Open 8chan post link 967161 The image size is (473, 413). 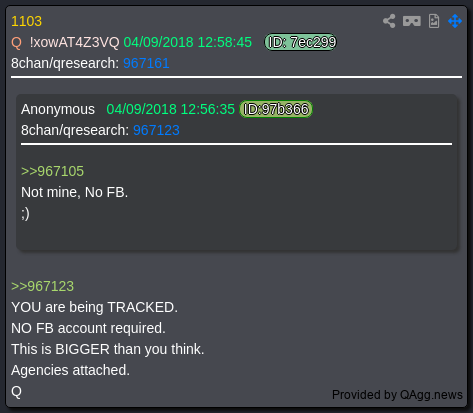pyautogui.click(x=146, y=63)
